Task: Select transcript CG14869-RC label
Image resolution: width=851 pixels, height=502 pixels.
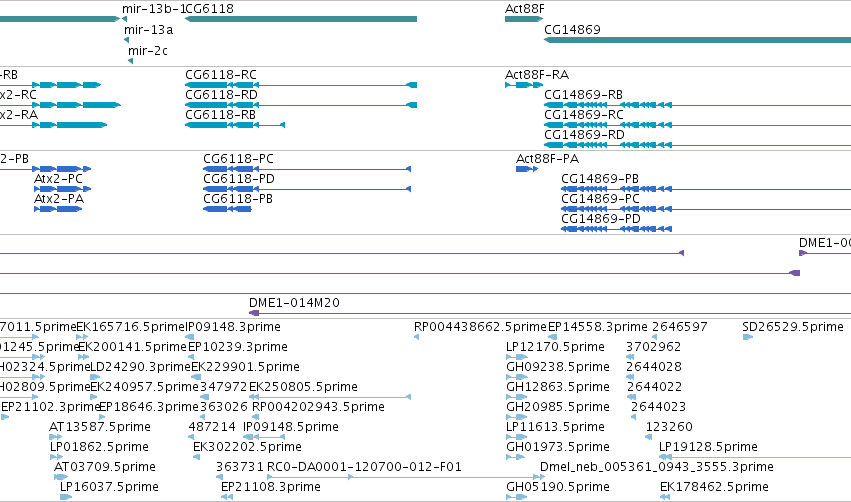Action: tap(584, 115)
